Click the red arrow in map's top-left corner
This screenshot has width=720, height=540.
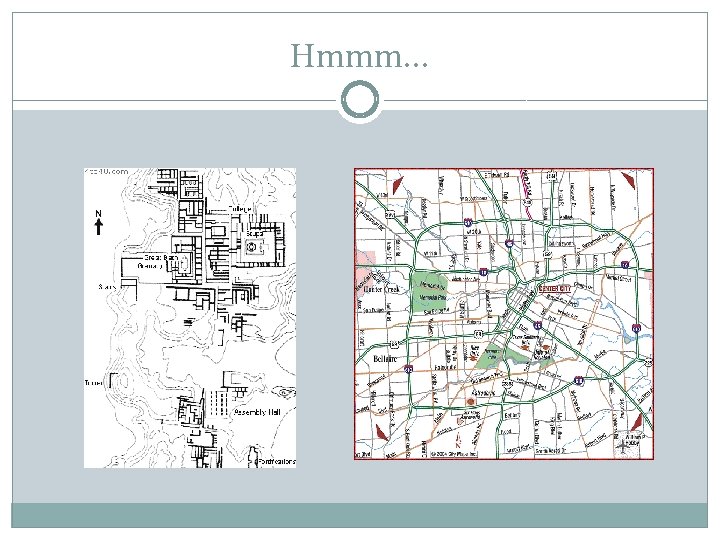click(x=397, y=185)
